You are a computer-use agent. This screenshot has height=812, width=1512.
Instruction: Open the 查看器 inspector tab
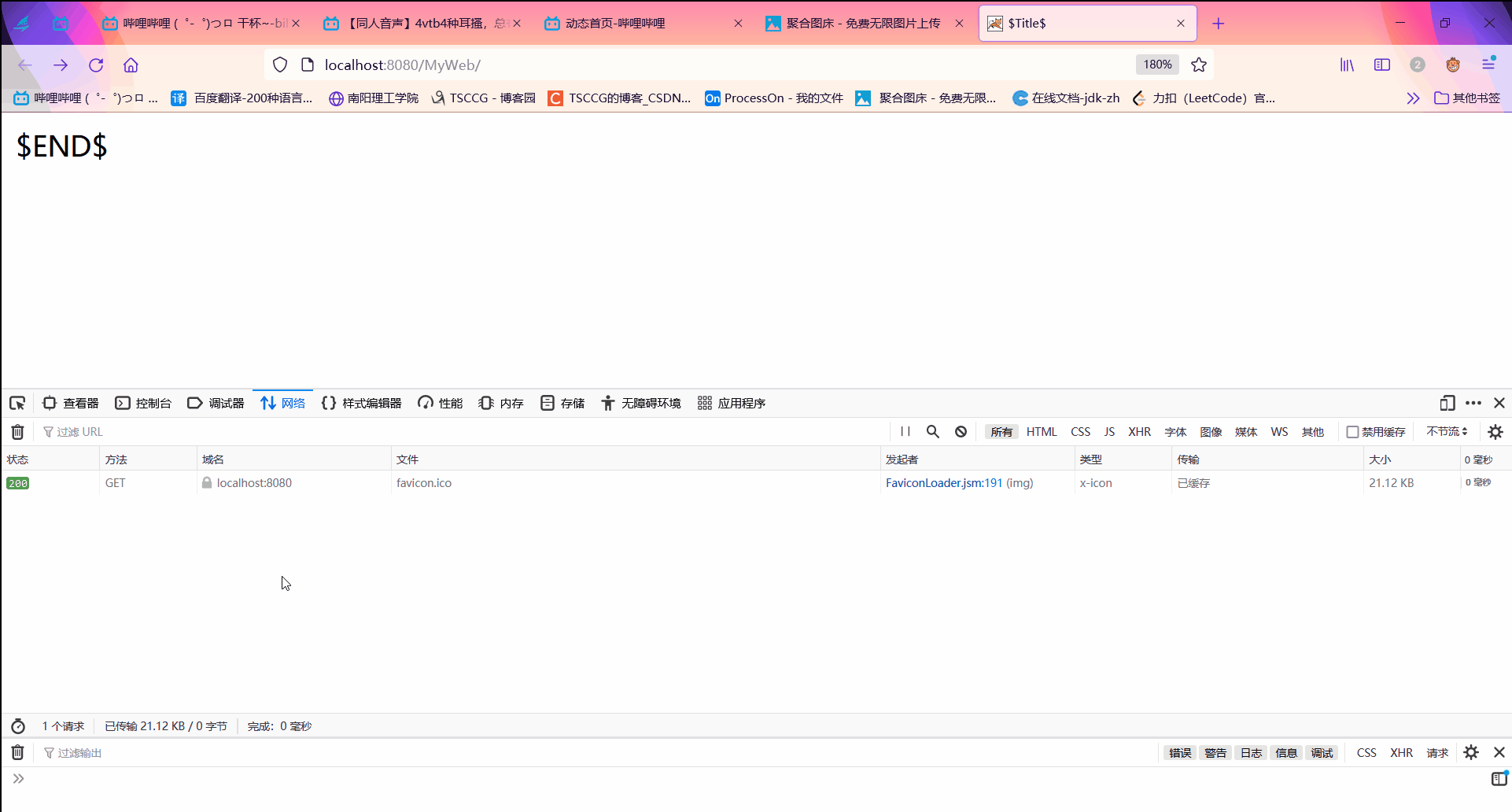71,404
